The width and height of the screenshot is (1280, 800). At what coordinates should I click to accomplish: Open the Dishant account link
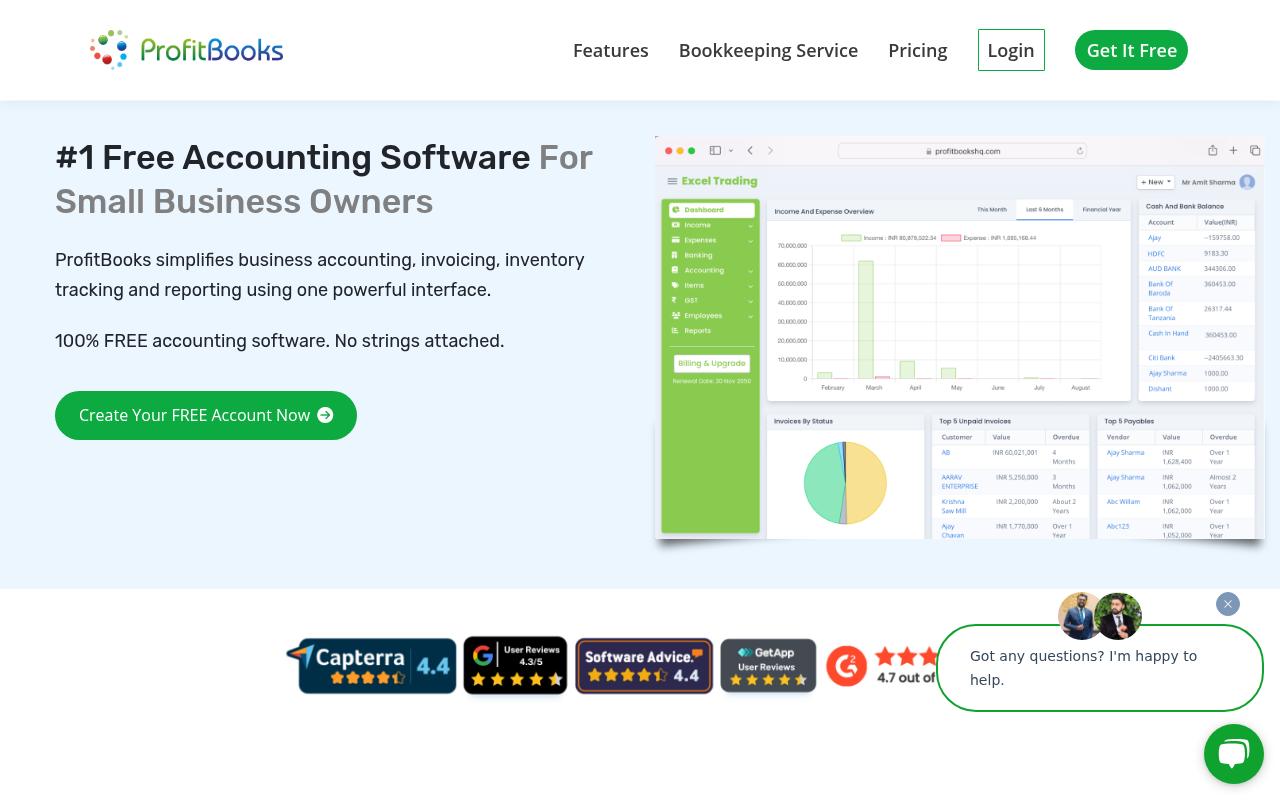pos(1160,388)
